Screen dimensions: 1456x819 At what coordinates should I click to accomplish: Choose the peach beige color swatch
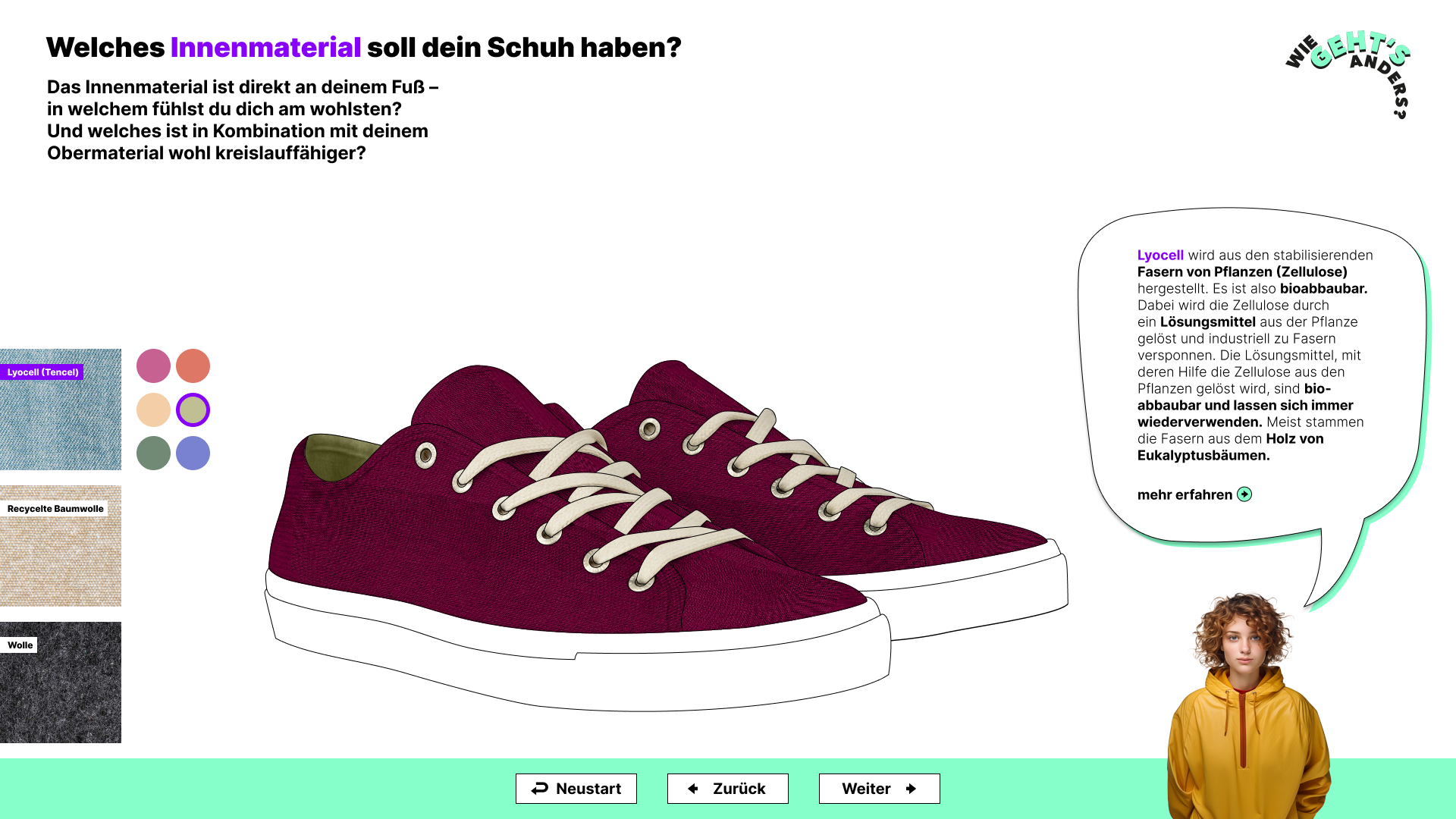153,409
